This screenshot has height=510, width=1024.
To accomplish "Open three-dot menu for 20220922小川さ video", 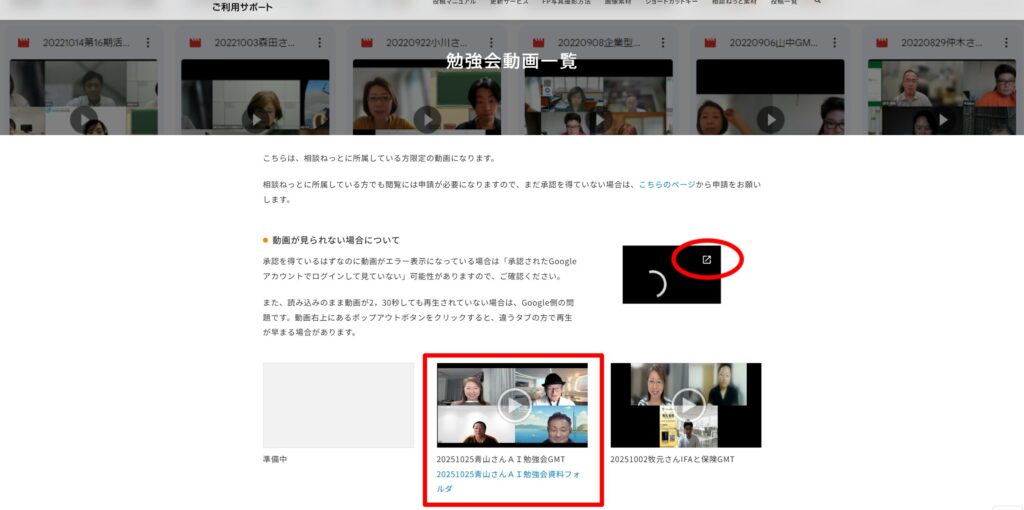I will click(491, 43).
